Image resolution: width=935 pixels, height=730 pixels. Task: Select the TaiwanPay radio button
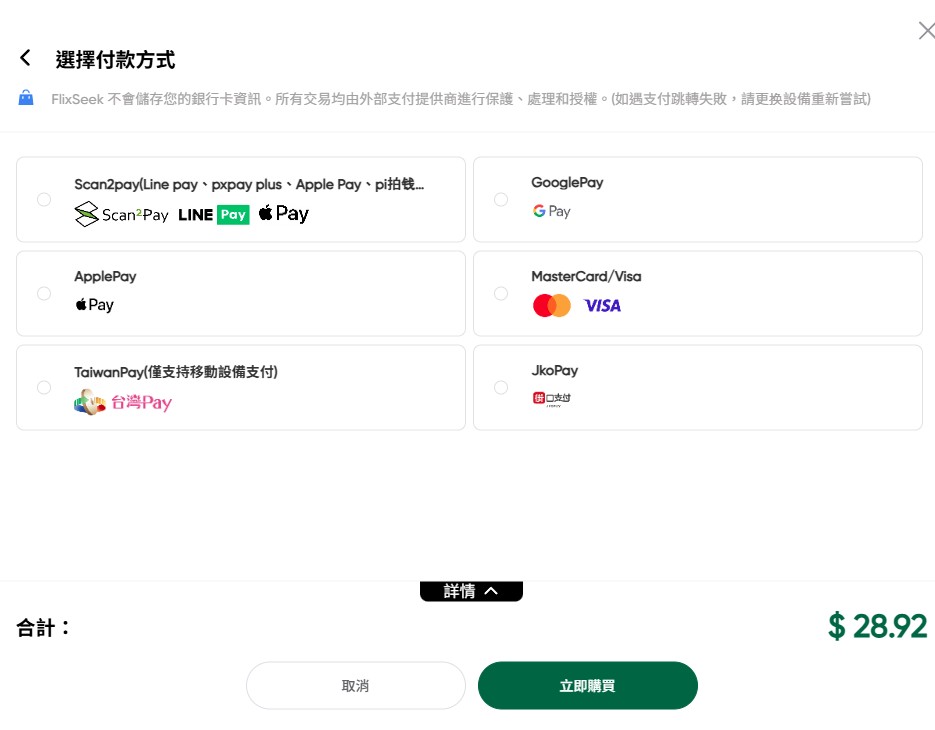tap(44, 388)
